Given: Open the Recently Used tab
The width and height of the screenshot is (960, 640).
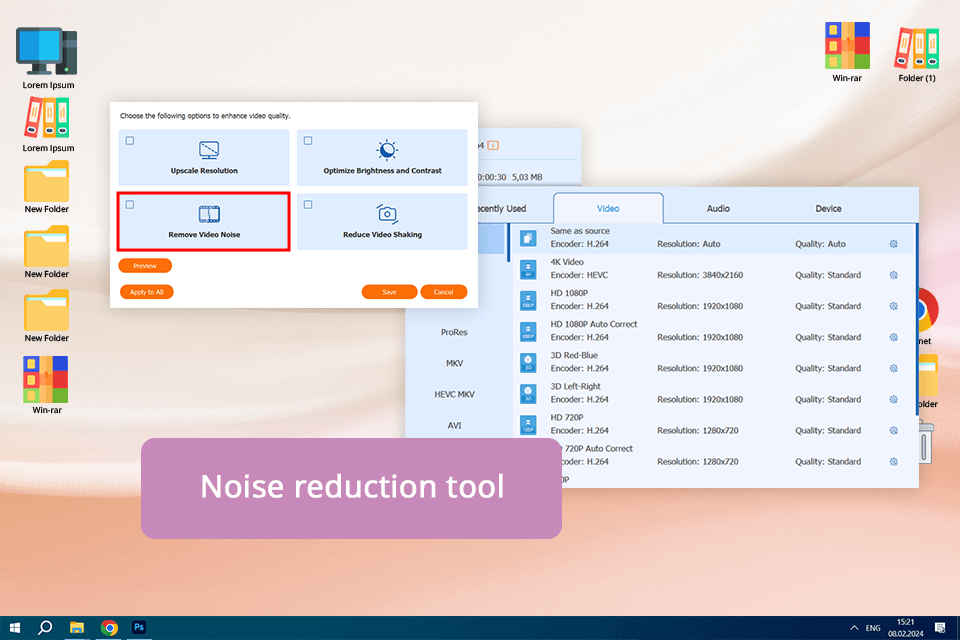Looking at the screenshot, I should (501, 209).
